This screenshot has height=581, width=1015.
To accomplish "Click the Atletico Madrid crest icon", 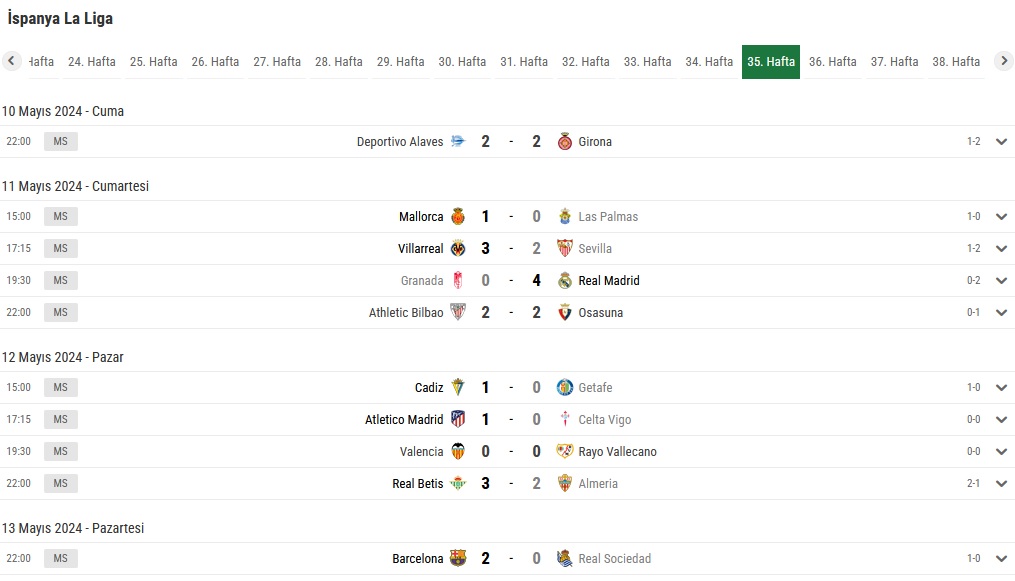I will (x=458, y=419).
